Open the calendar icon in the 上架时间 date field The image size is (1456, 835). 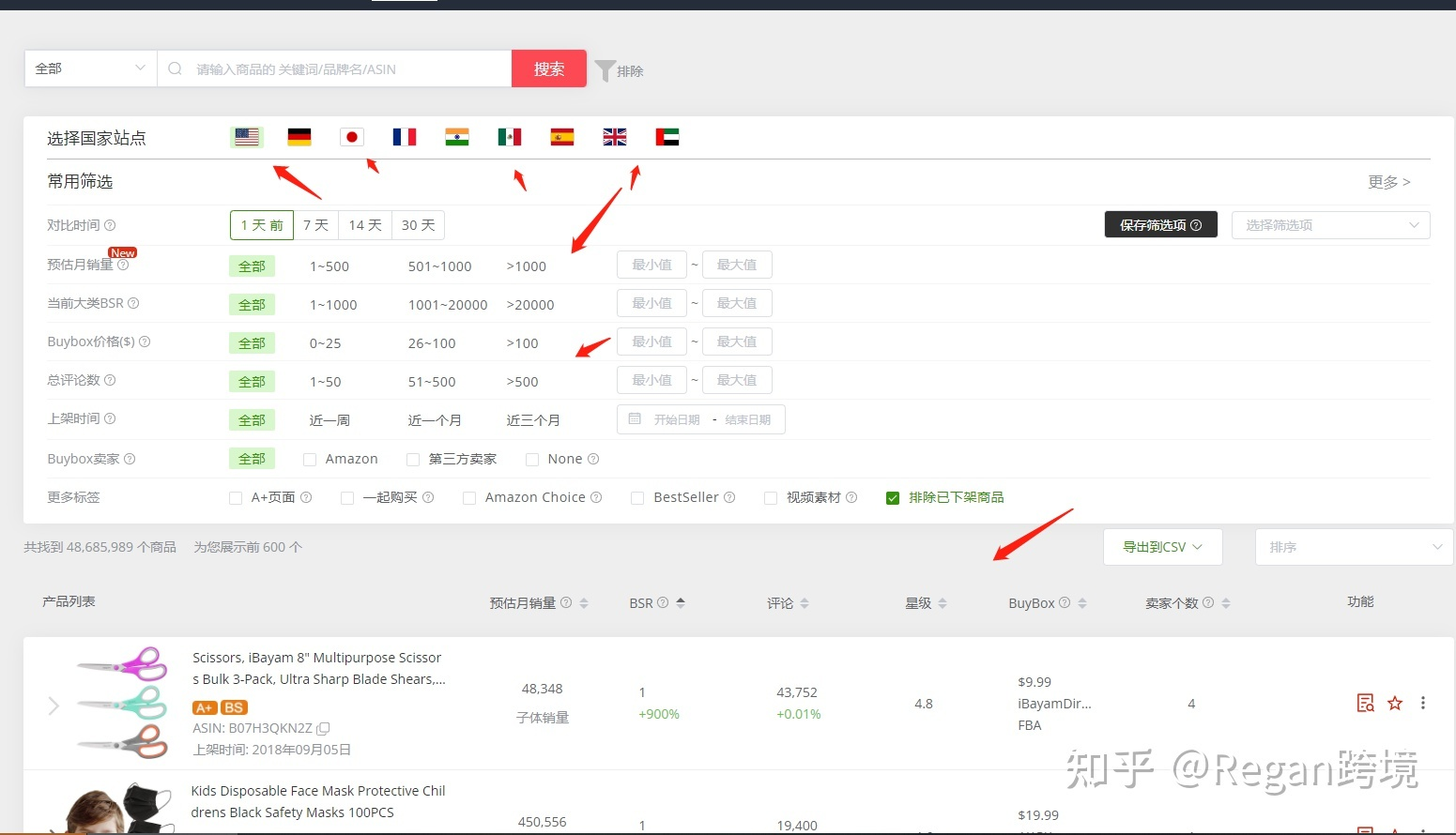(x=635, y=418)
